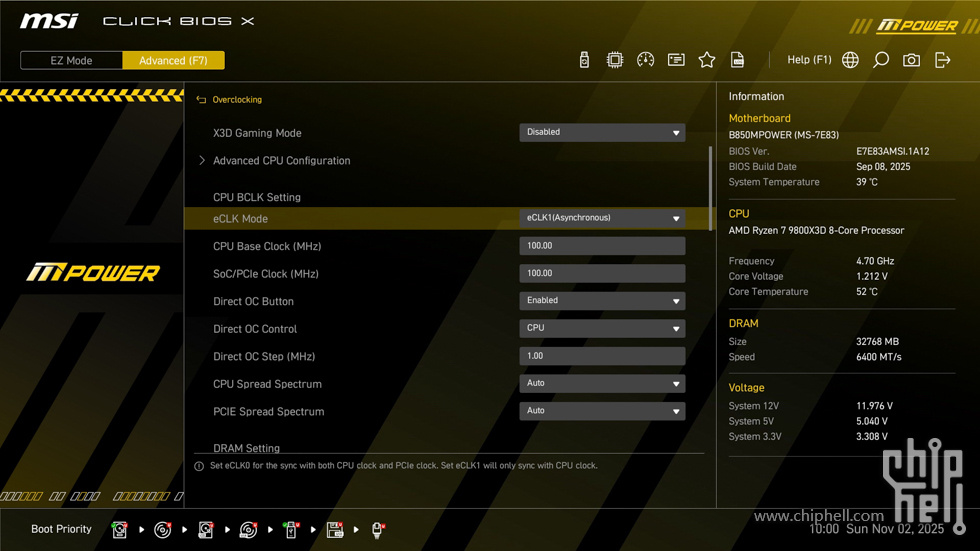Open the M-Flash USB update icon
This screenshot has width=980, height=551.
[584, 60]
